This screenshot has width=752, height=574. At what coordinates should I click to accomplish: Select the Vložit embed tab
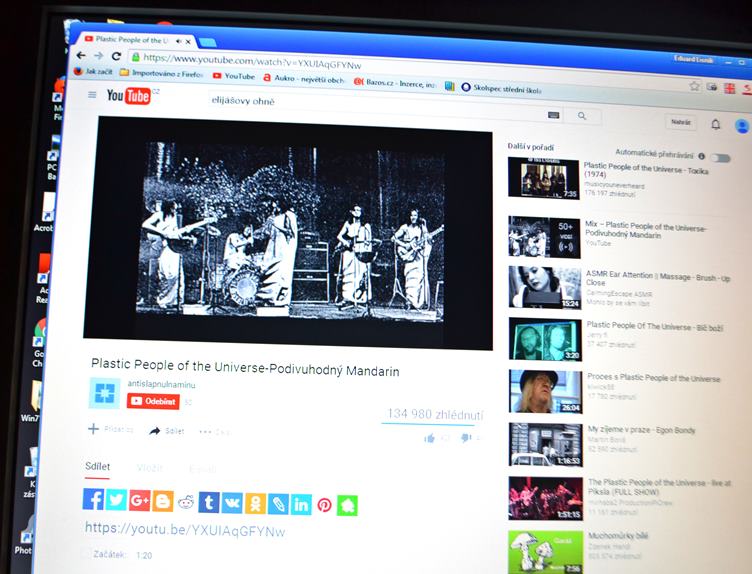click(149, 468)
